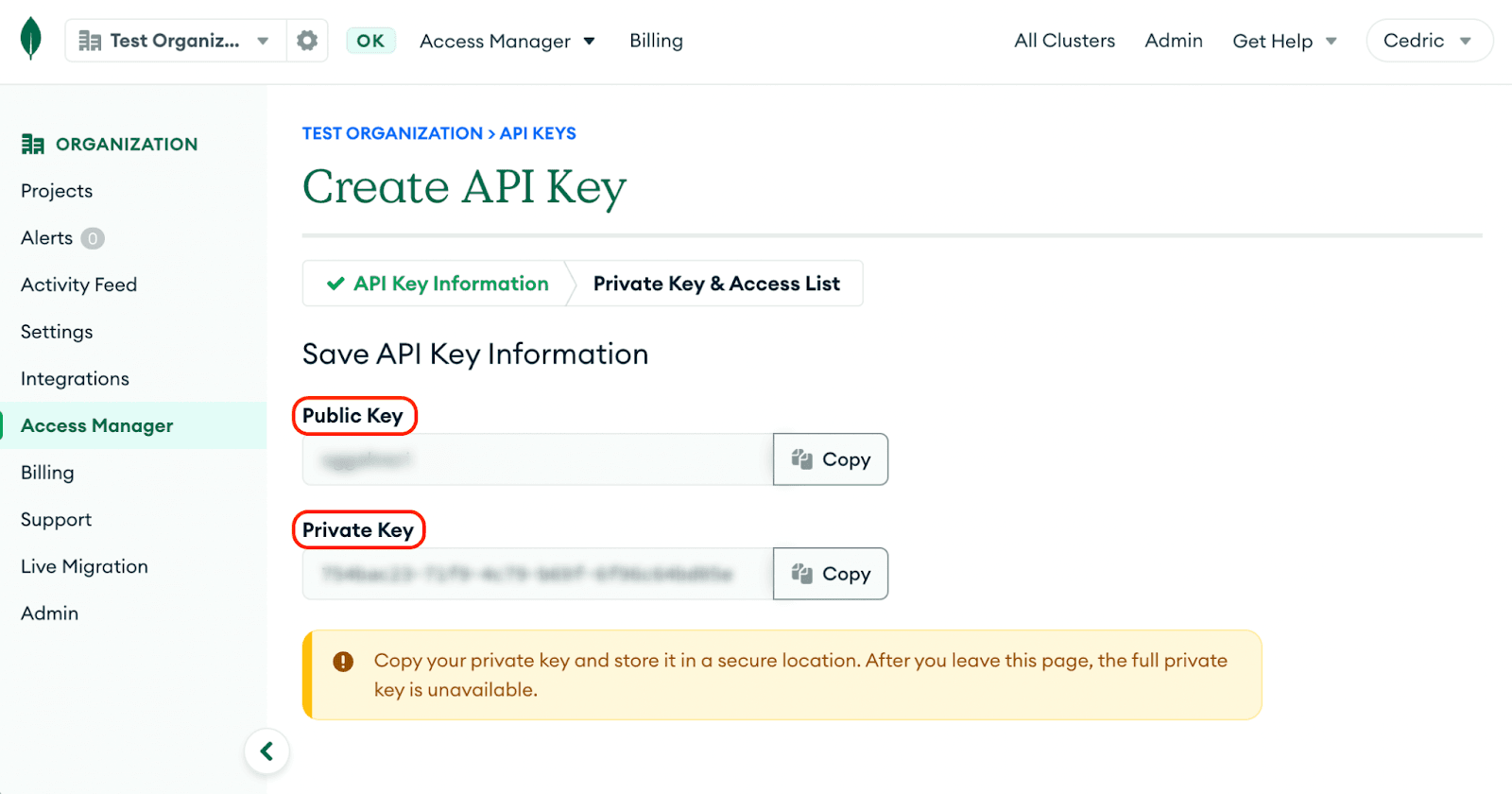Go to API Key Information step
The image size is (1512, 794).
point(438,284)
